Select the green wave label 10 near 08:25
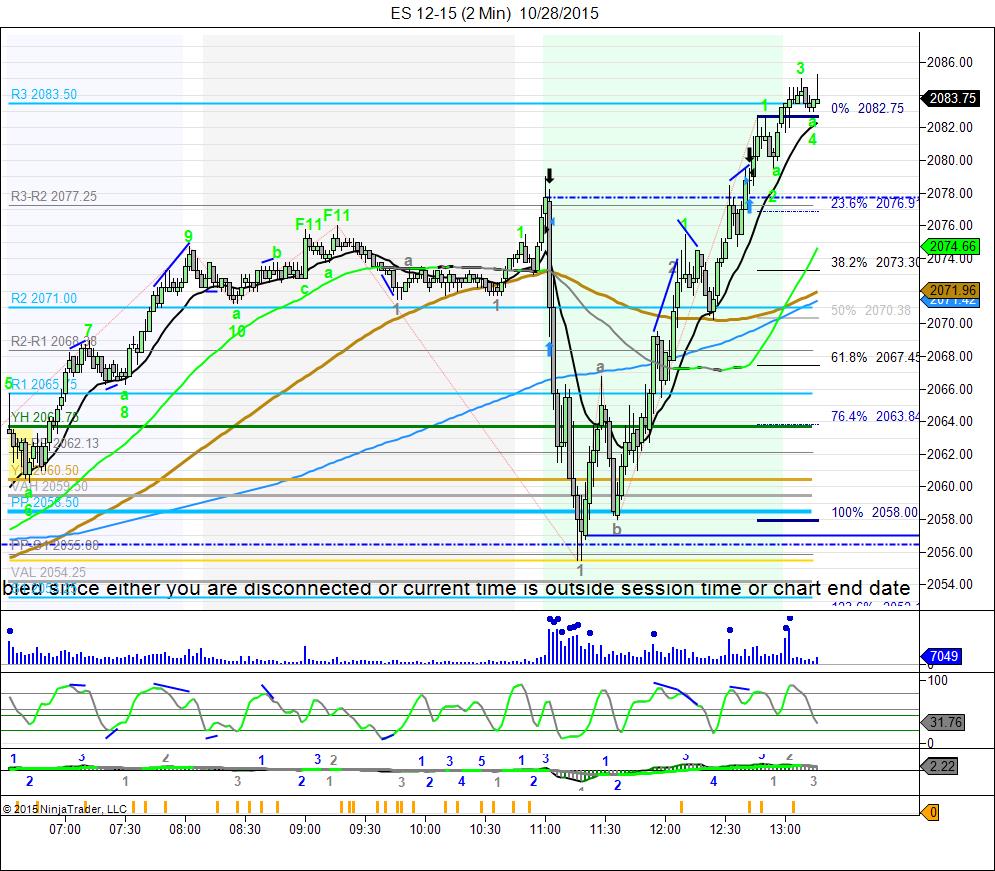Viewport: 995px width, 871px height. click(237, 331)
